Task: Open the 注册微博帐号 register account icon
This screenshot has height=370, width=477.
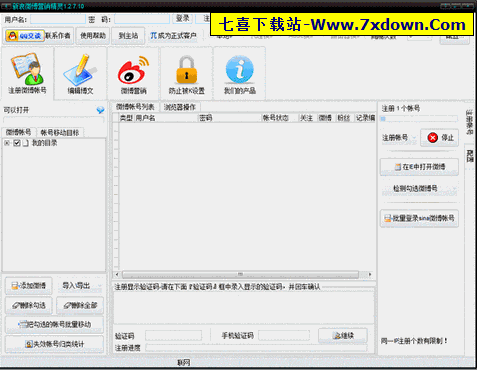Action: [x=27, y=74]
